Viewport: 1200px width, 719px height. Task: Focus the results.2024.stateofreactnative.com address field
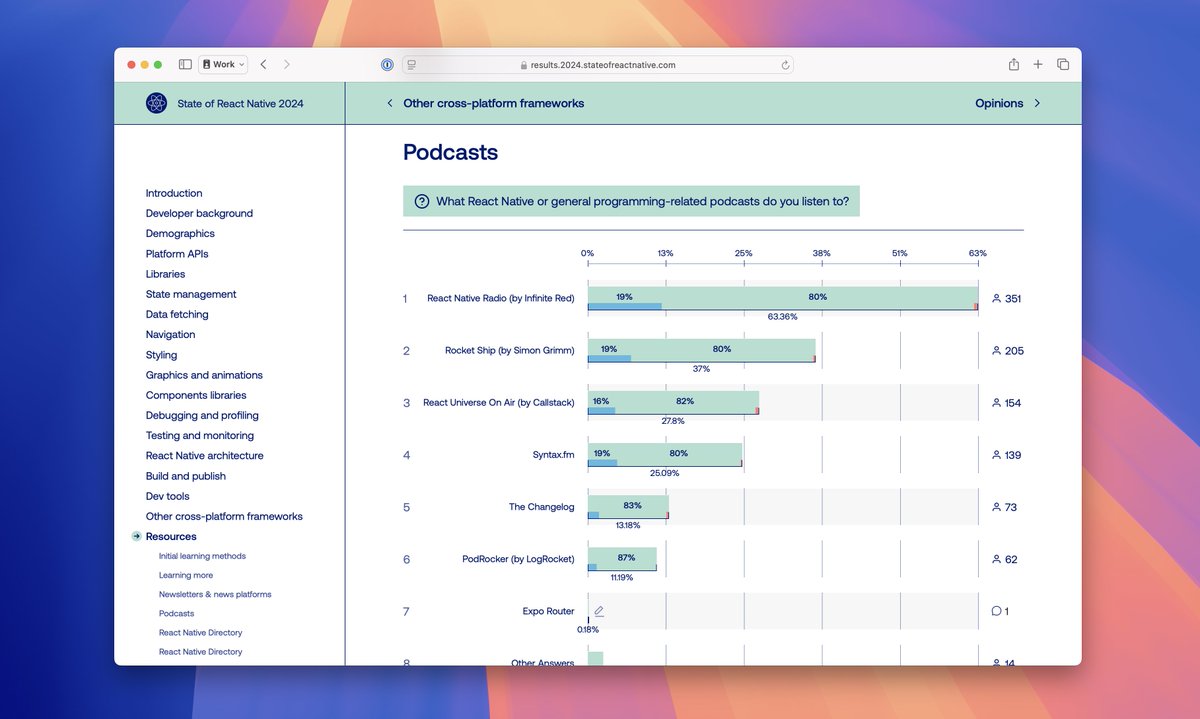tap(598, 64)
